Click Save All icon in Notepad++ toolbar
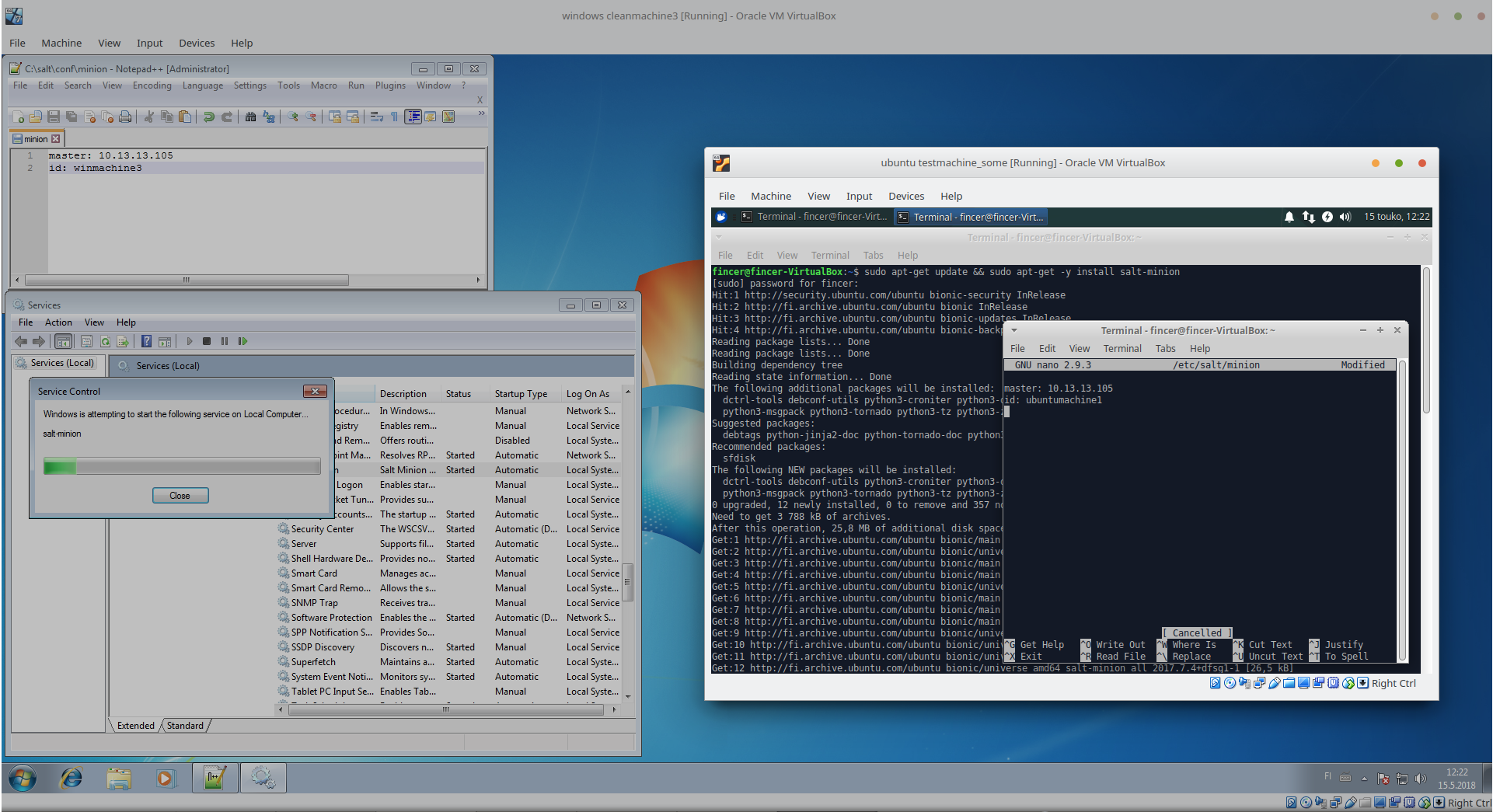Viewport: 1493px width, 812px height. pos(72,117)
